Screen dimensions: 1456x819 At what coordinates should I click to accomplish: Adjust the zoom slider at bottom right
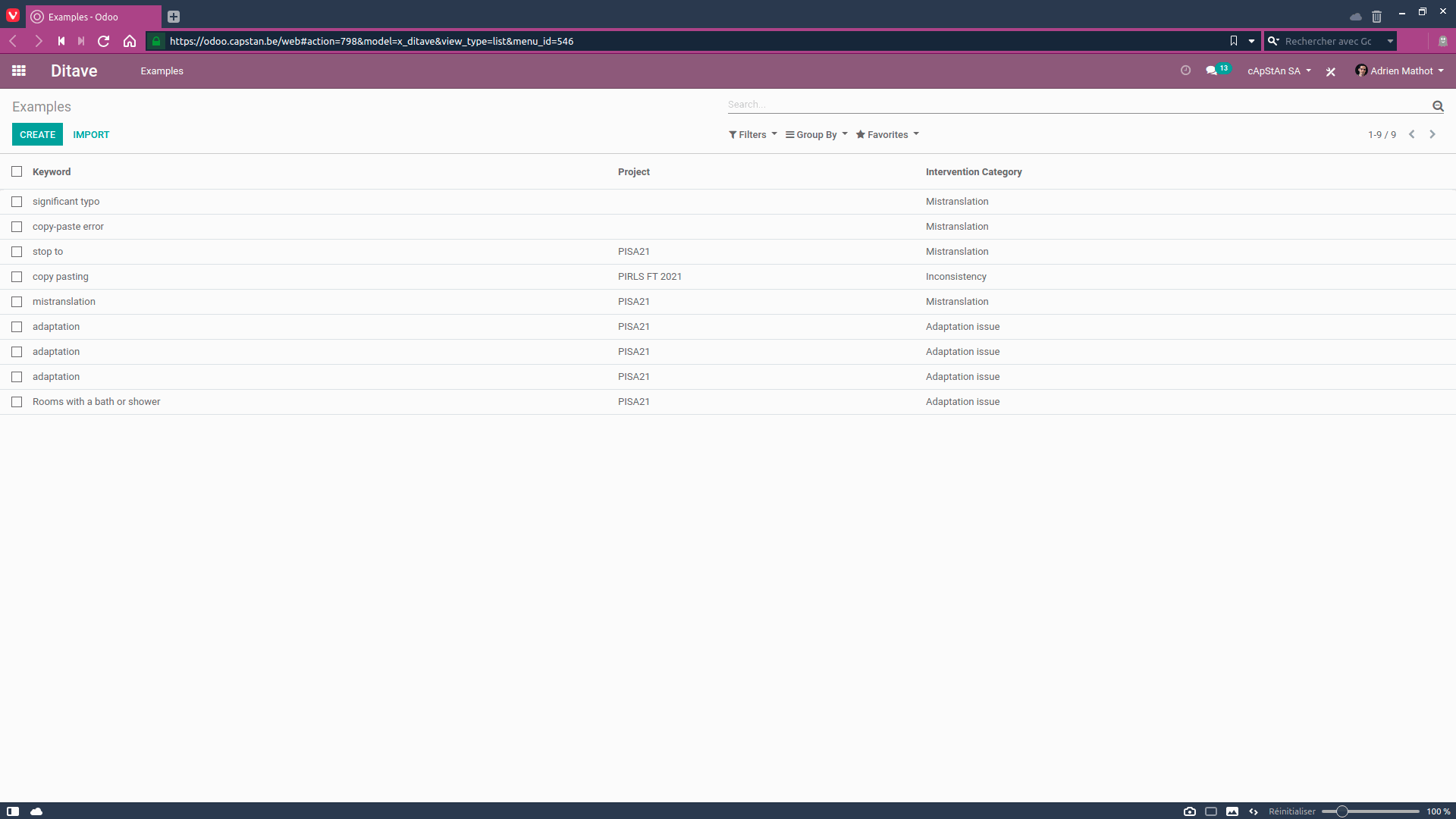[x=1342, y=811]
